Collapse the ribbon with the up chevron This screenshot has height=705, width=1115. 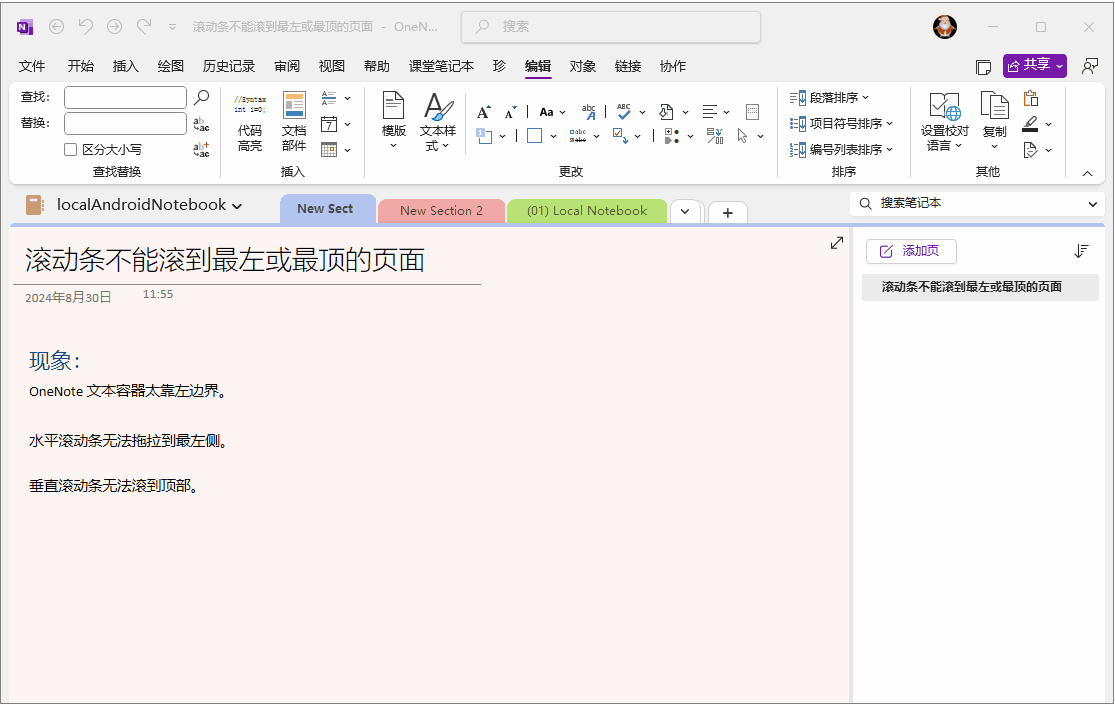tap(1087, 174)
